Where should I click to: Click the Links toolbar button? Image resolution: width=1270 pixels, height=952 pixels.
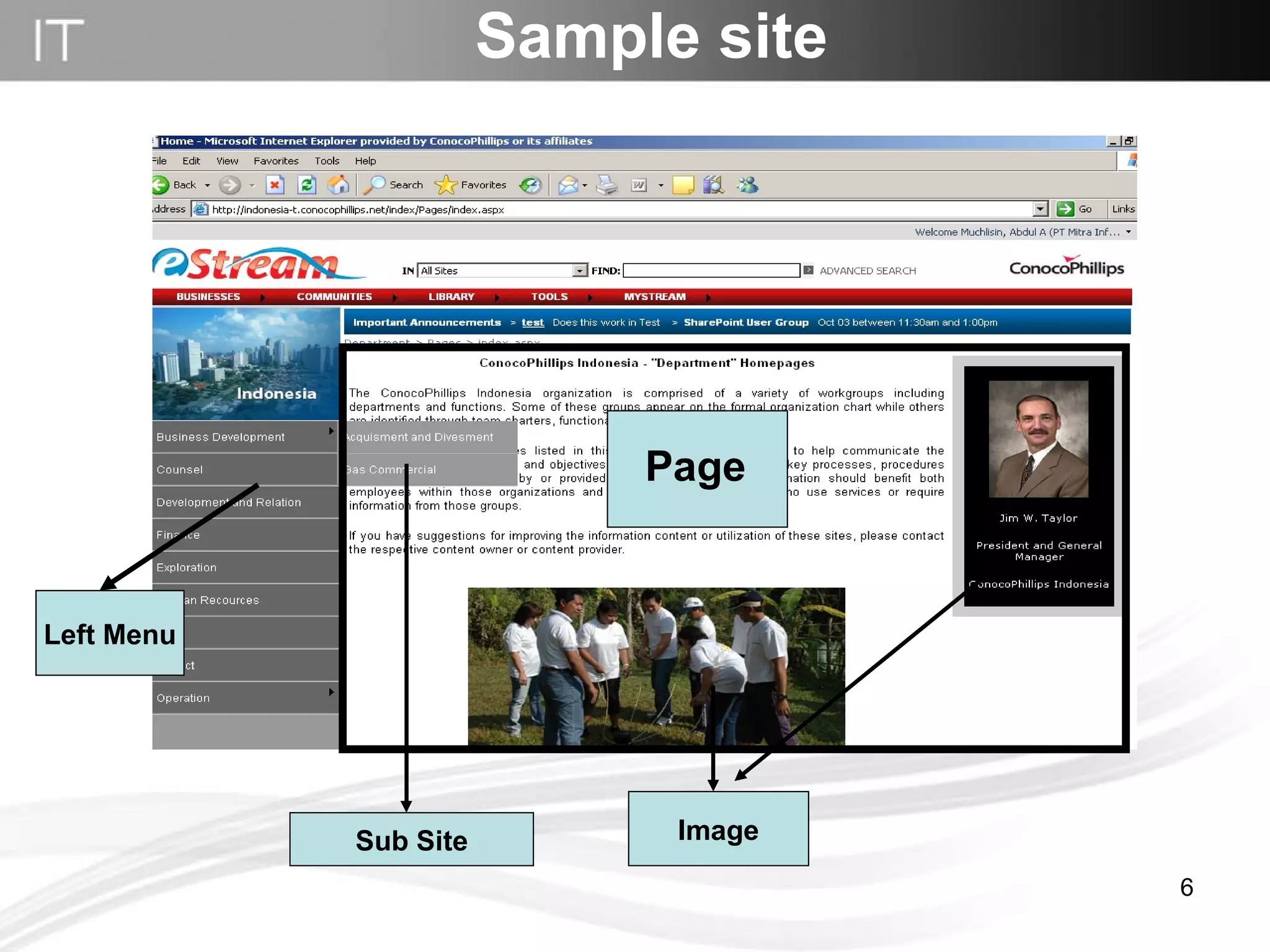1123,209
